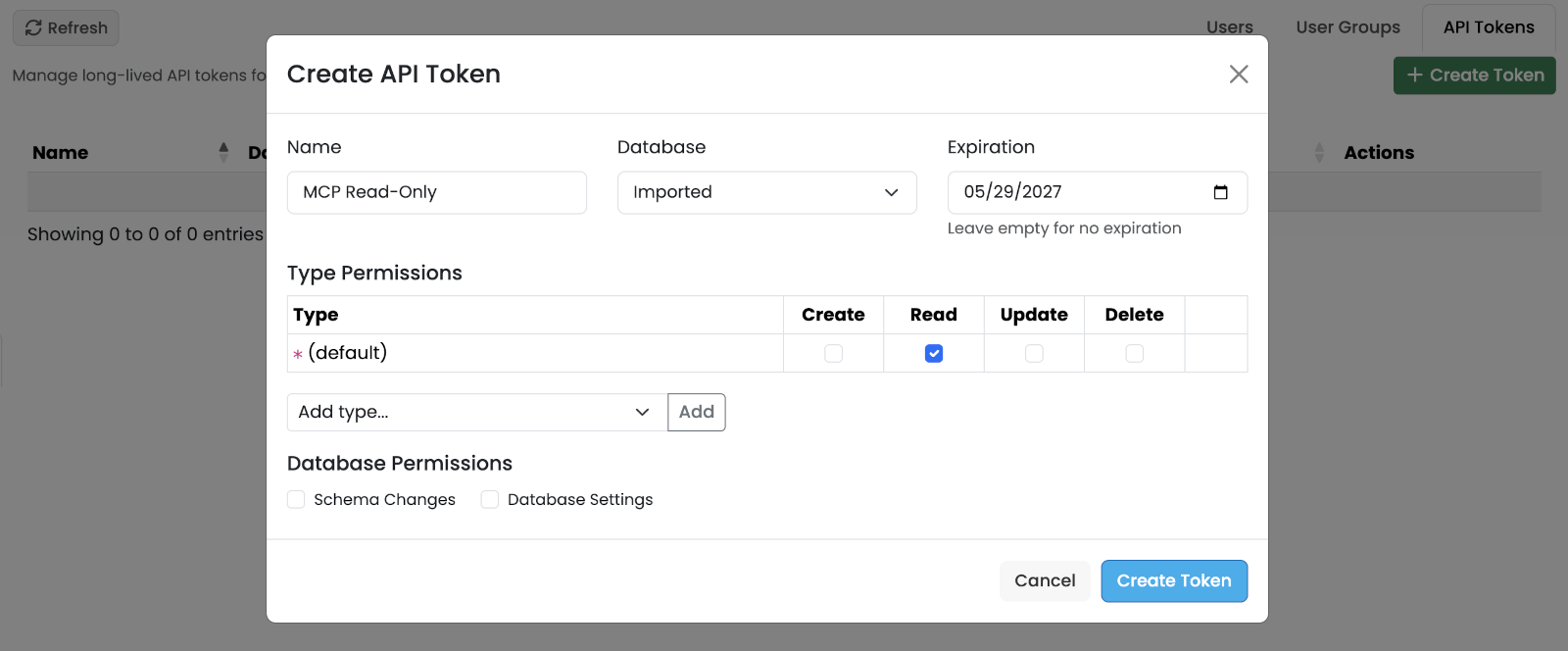Enable Delete permission for default type
The image size is (1568, 651).
1135,353
